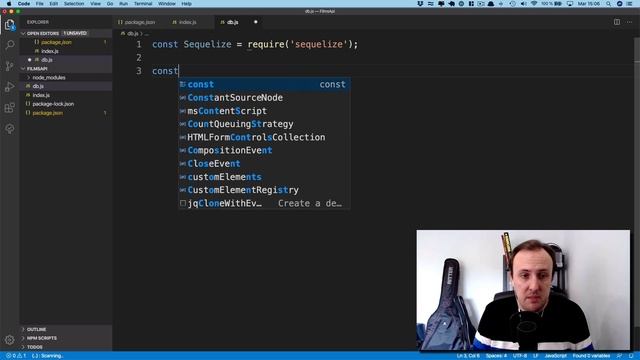Expand the OUTLINE section
The width and height of the screenshot is (640, 360).
[x=66, y=329]
